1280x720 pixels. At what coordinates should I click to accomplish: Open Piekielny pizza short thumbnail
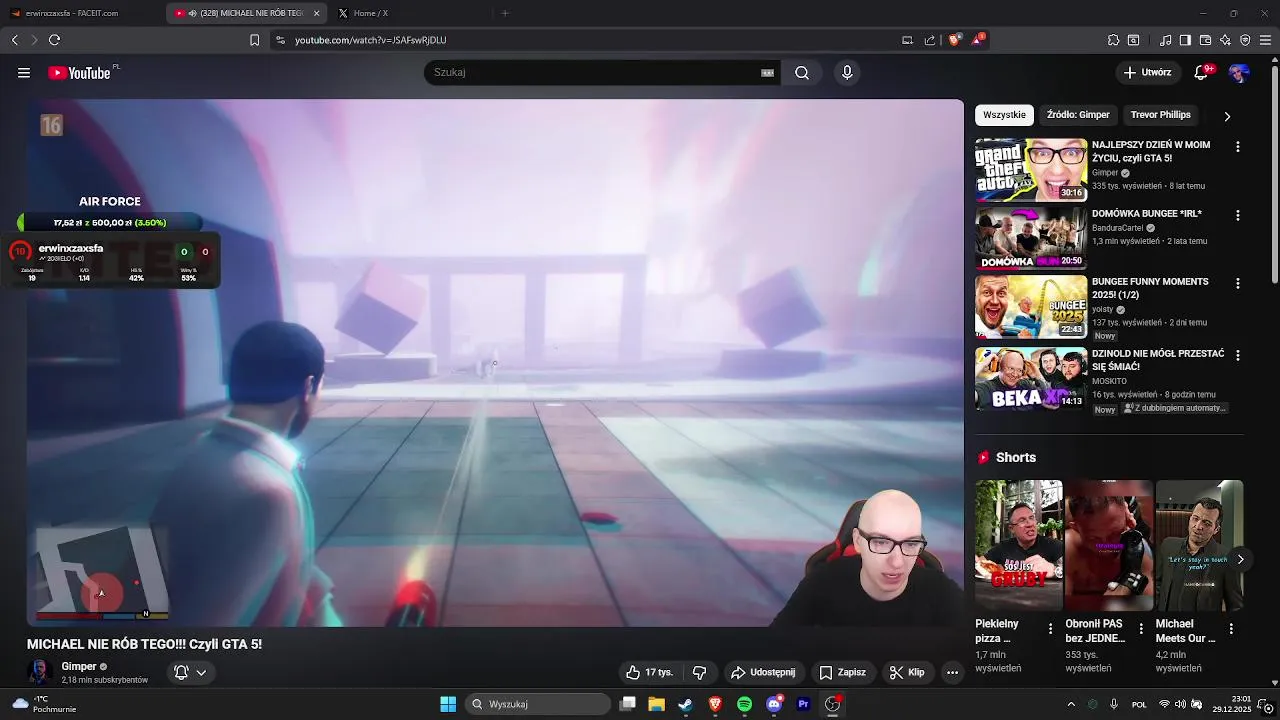coord(1019,545)
